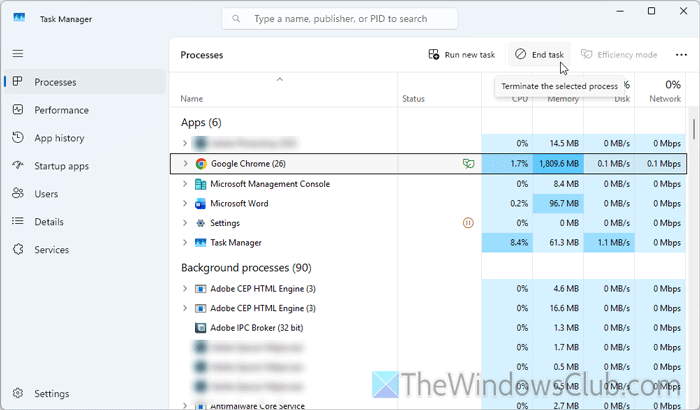
Task: Minimize the Task Manager window
Action: coord(620,11)
